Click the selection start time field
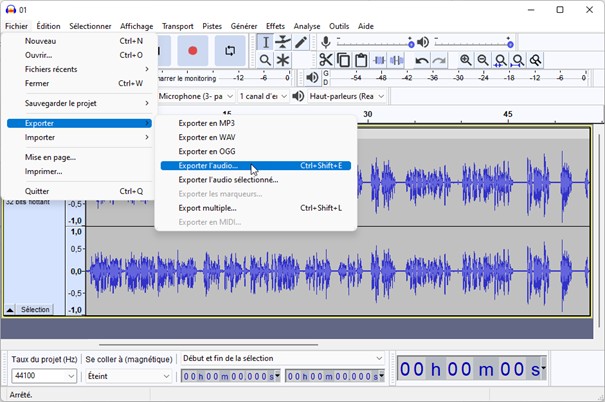The width and height of the screenshot is (605, 402). tap(230, 376)
